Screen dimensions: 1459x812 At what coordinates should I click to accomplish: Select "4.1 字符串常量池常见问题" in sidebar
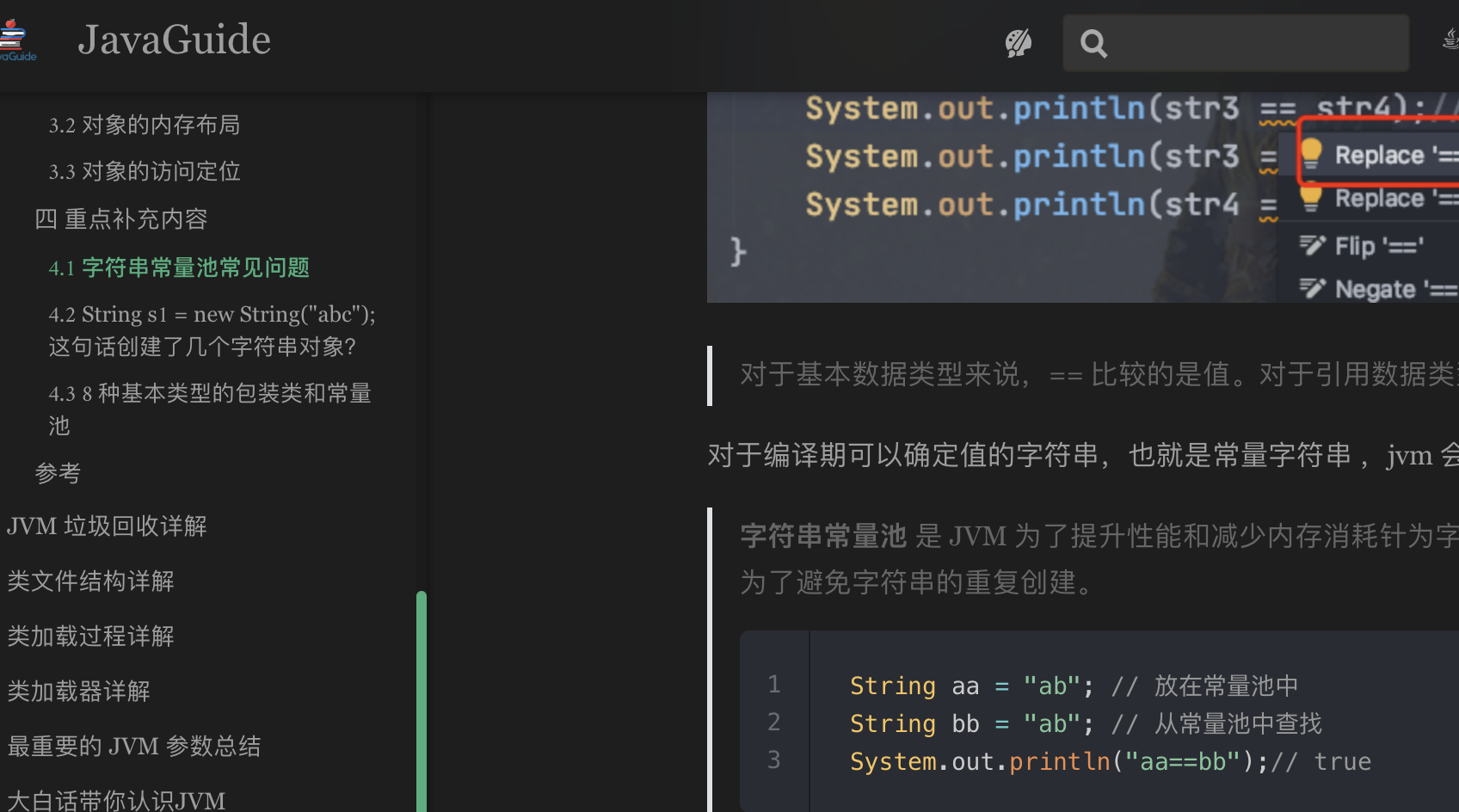point(179,268)
